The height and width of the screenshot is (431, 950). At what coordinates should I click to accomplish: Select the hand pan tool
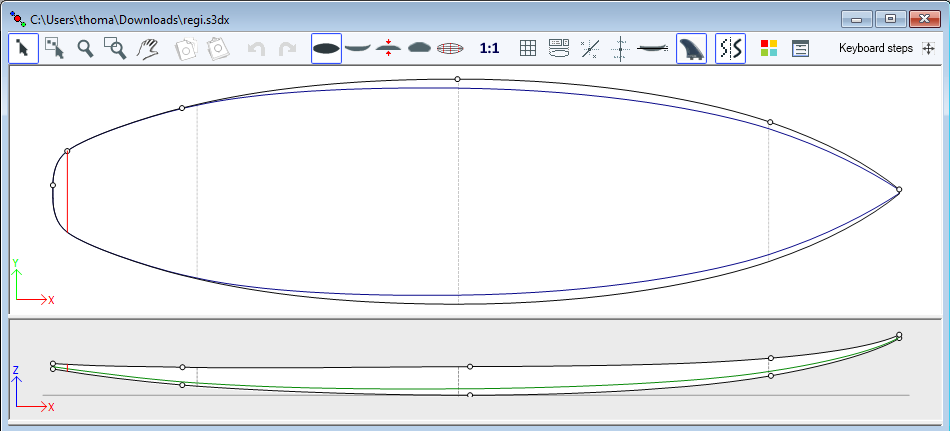click(x=148, y=48)
